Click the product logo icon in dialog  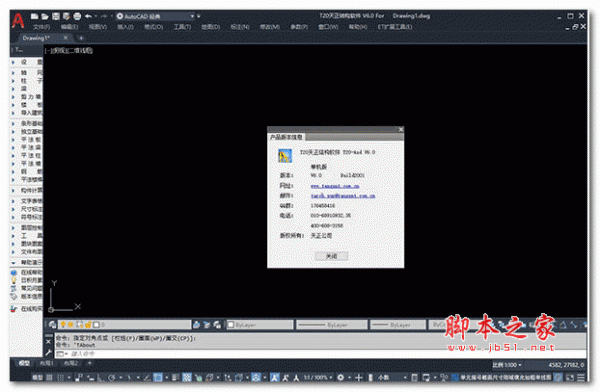[285, 156]
